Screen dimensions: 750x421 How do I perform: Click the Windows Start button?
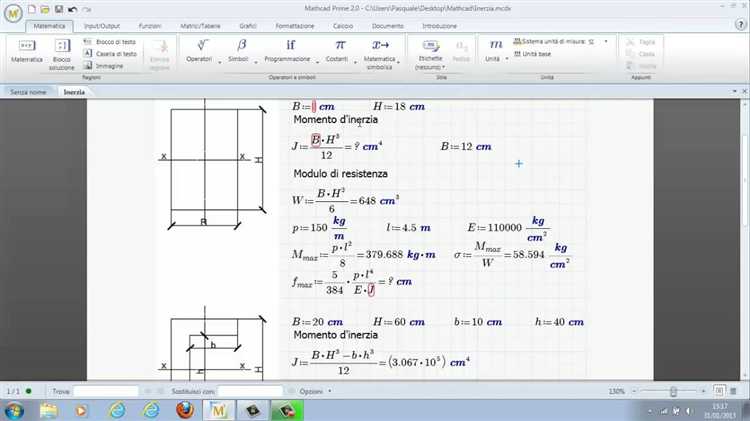(14, 410)
